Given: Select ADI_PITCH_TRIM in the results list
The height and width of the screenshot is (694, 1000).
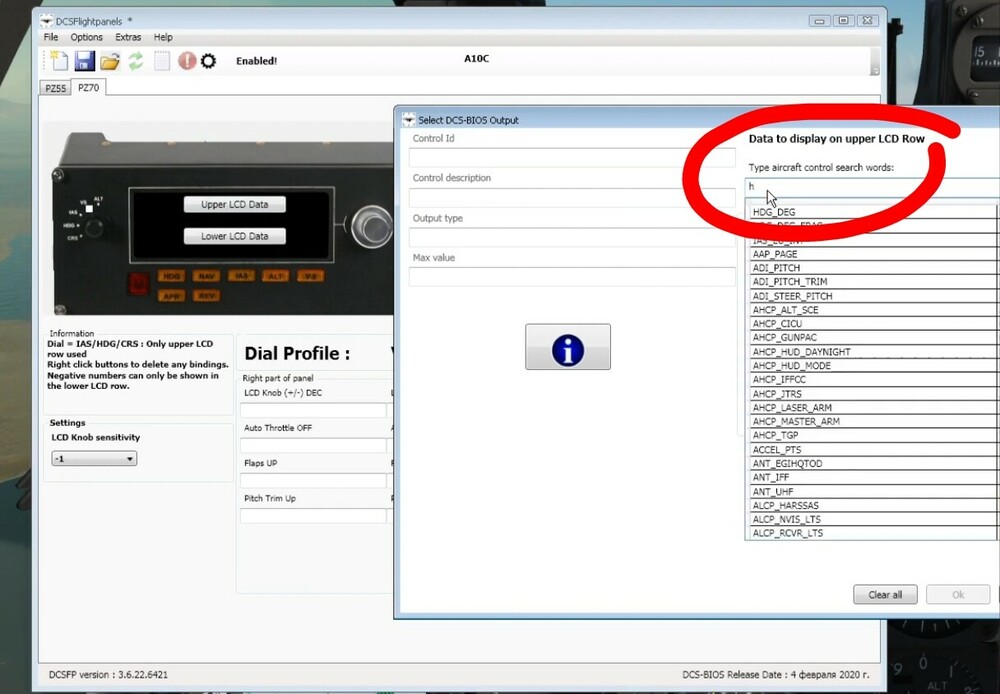Looking at the screenshot, I should point(872,282).
